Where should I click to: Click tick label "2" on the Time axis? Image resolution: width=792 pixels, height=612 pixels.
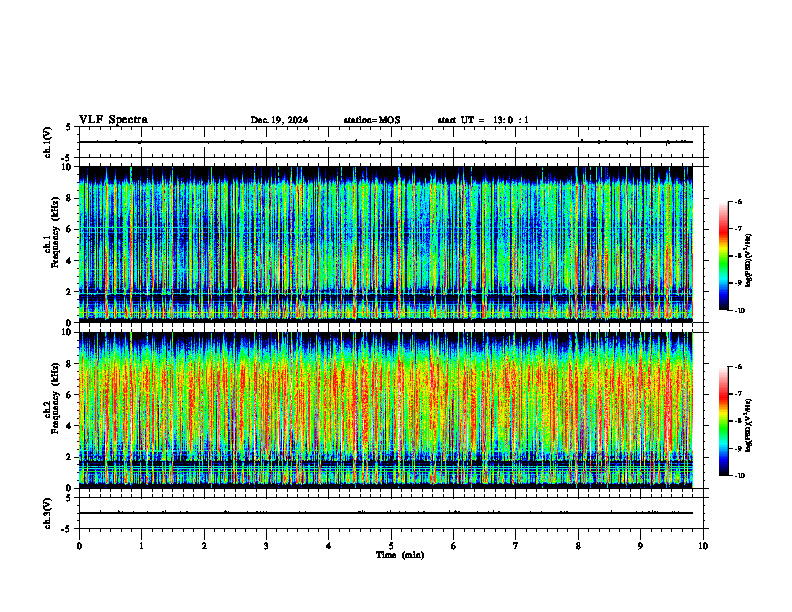(204, 546)
